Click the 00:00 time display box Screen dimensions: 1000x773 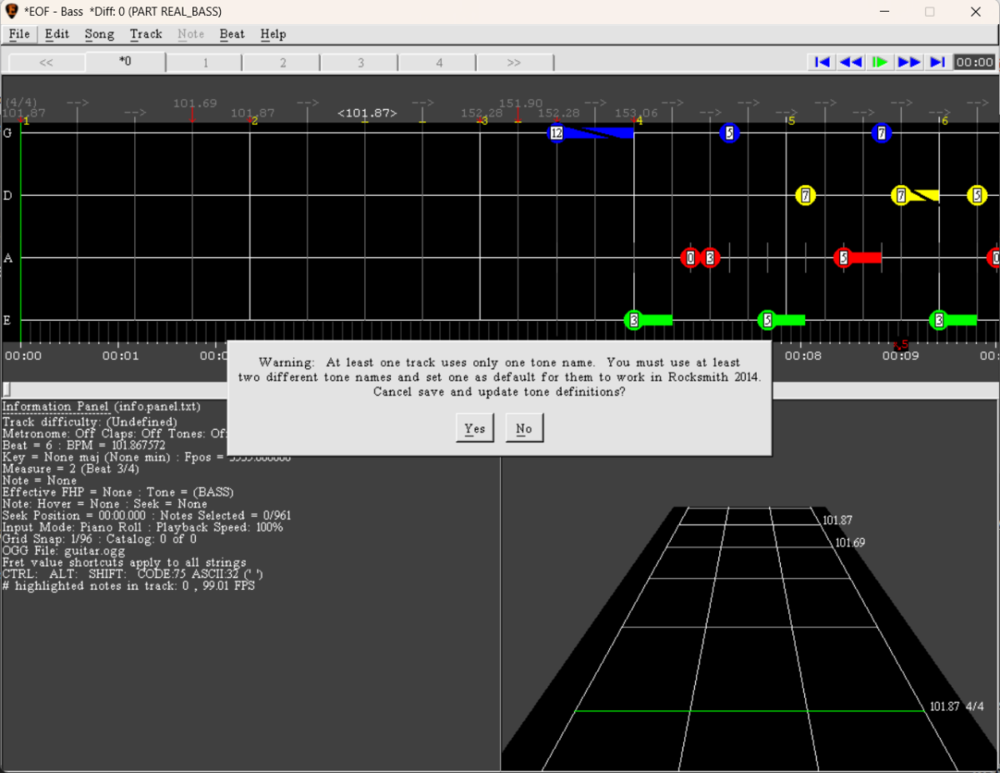(974, 62)
